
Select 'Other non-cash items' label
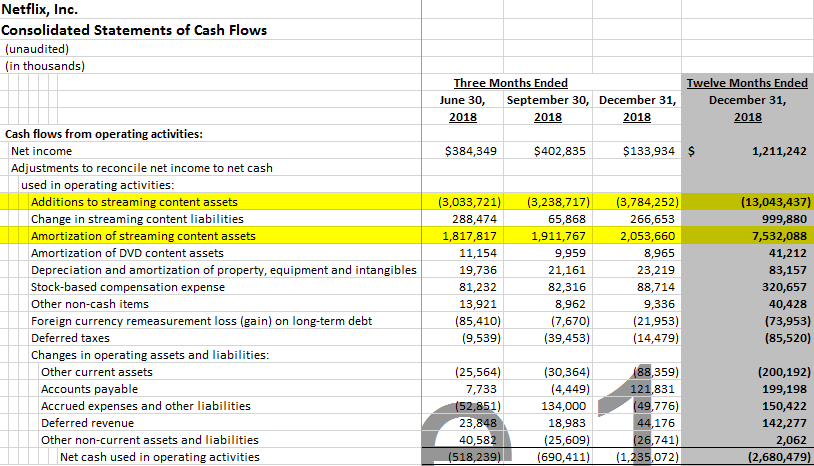pyautogui.click(x=90, y=304)
